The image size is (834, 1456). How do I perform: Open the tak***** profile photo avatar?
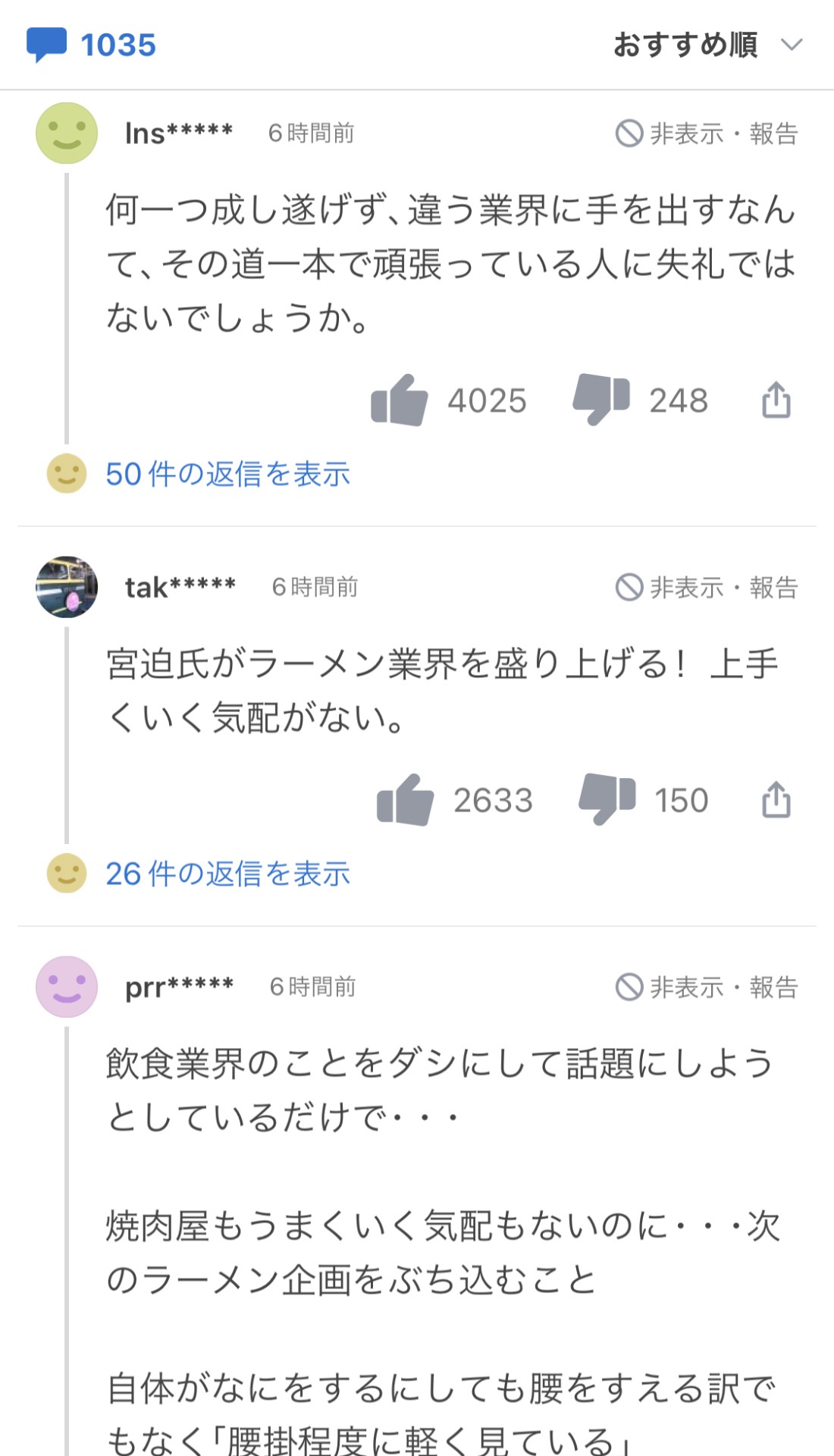67,587
